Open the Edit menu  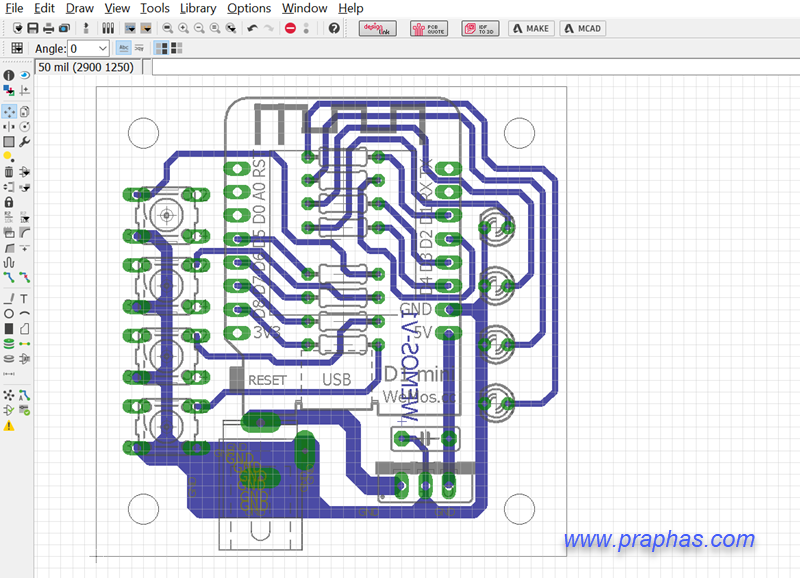pos(44,8)
